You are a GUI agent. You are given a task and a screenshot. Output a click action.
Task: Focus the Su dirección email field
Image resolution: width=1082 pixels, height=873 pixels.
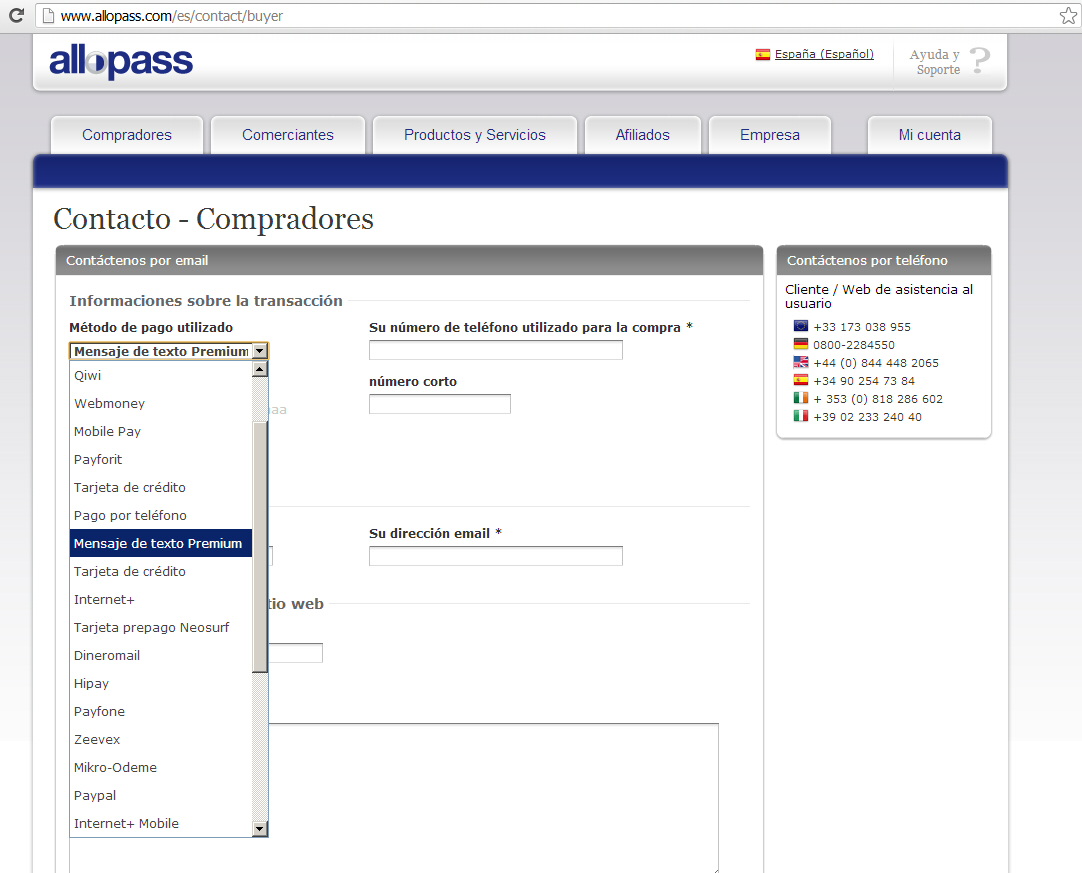495,556
